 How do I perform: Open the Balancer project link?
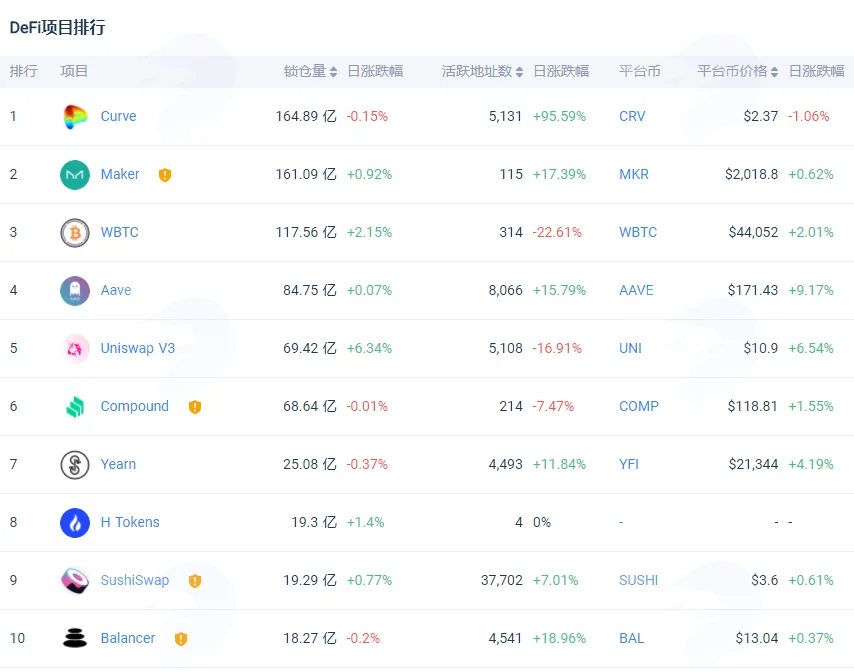point(127,638)
